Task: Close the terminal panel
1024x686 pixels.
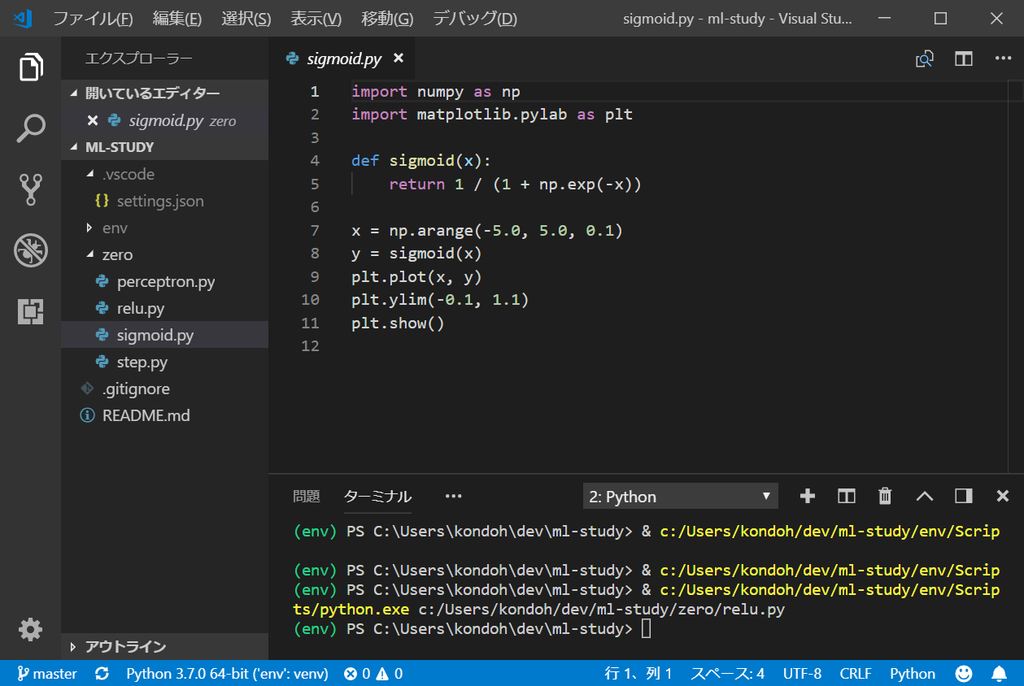Action: (x=1002, y=496)
